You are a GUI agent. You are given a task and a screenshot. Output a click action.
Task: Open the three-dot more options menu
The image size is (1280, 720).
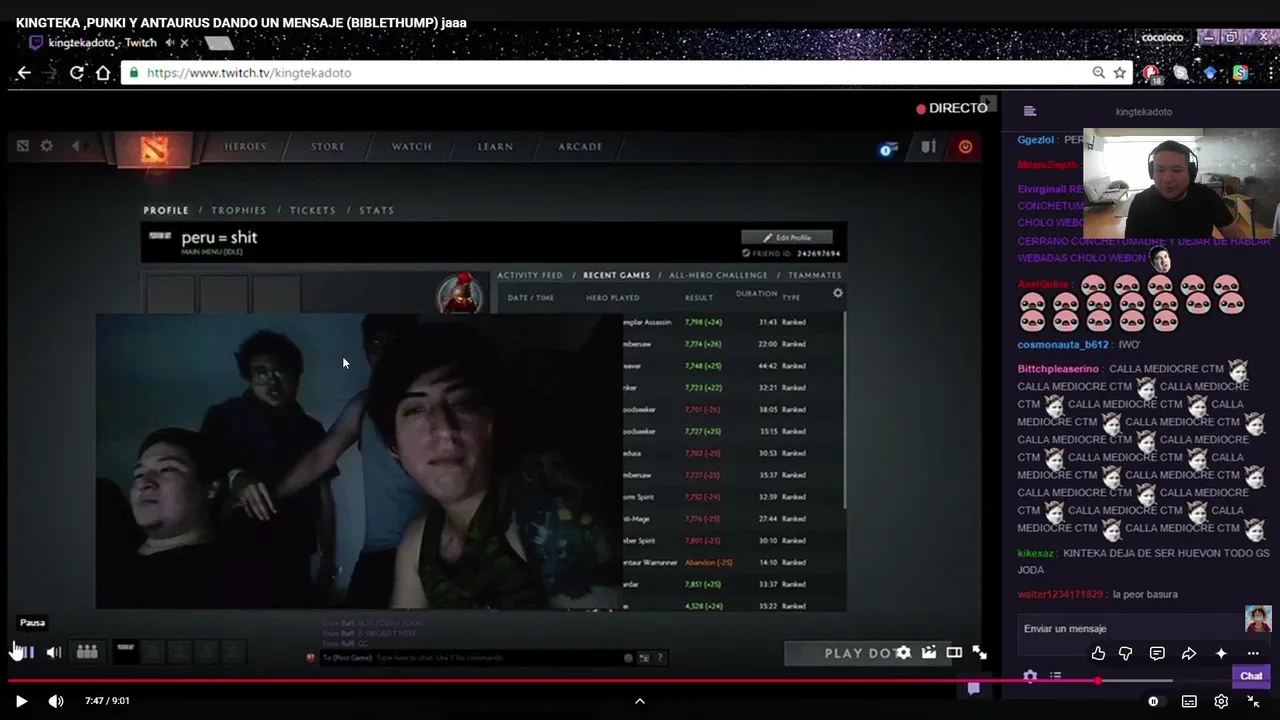1253,653
